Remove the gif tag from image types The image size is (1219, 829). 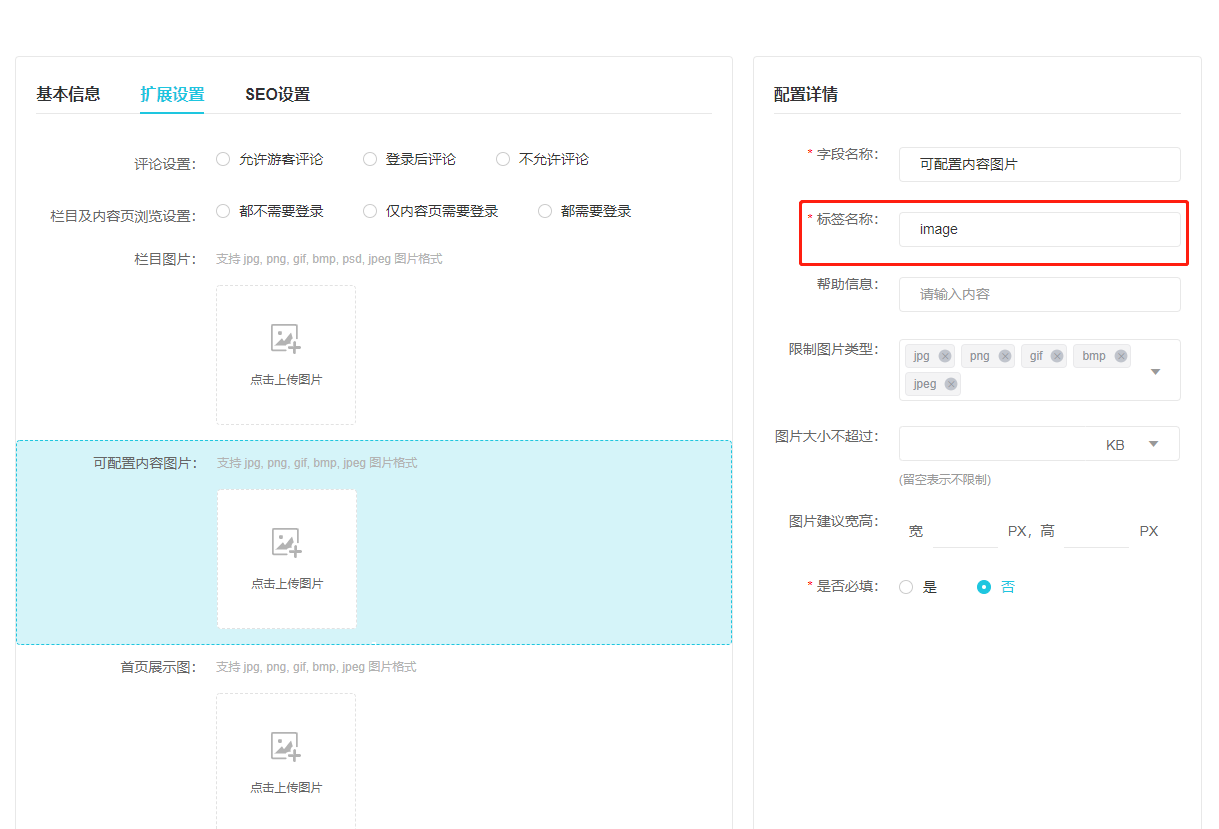point(1057,356)
